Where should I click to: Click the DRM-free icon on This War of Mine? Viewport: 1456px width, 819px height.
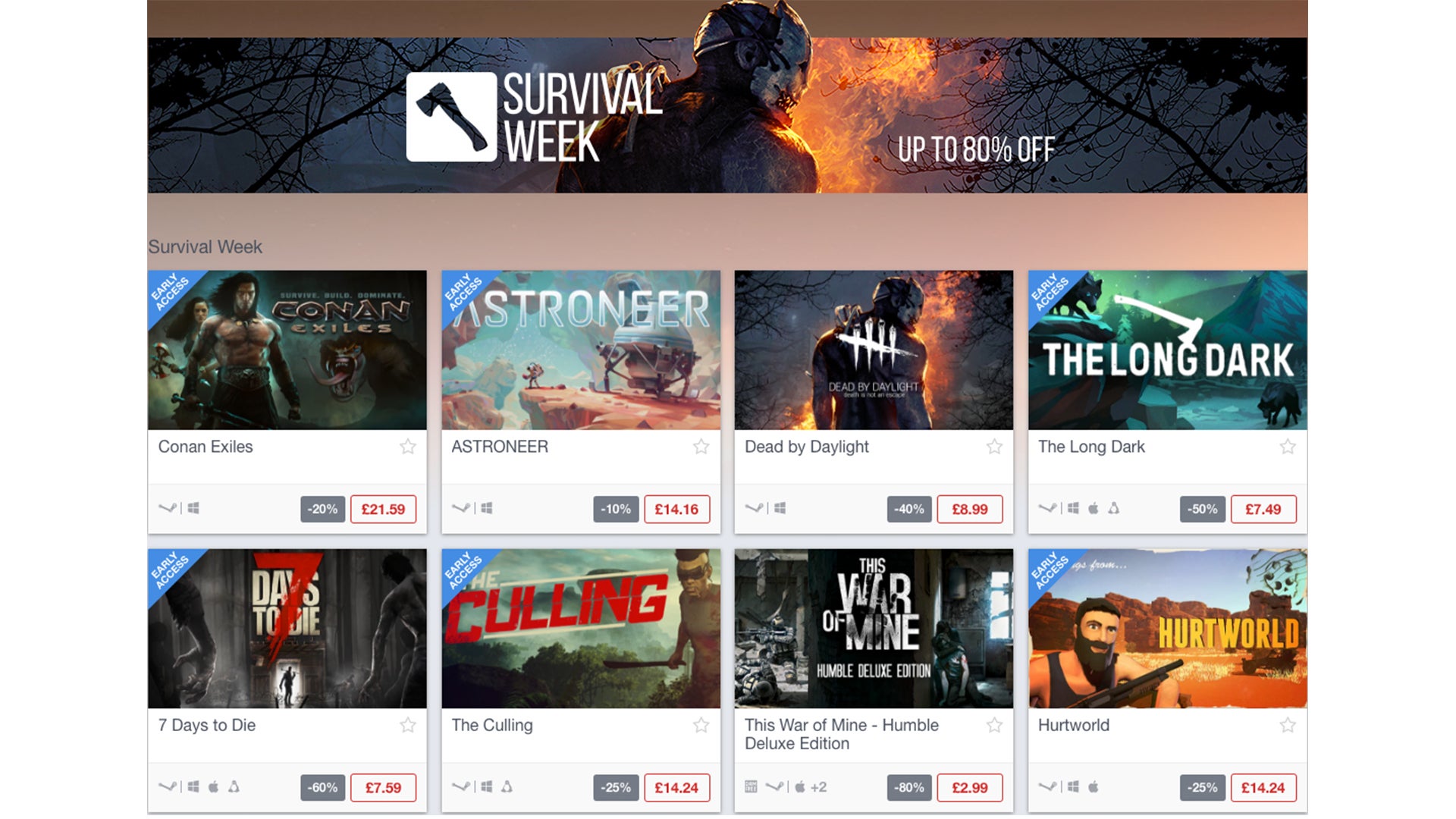pyautogui.click(x=751, y=786)
